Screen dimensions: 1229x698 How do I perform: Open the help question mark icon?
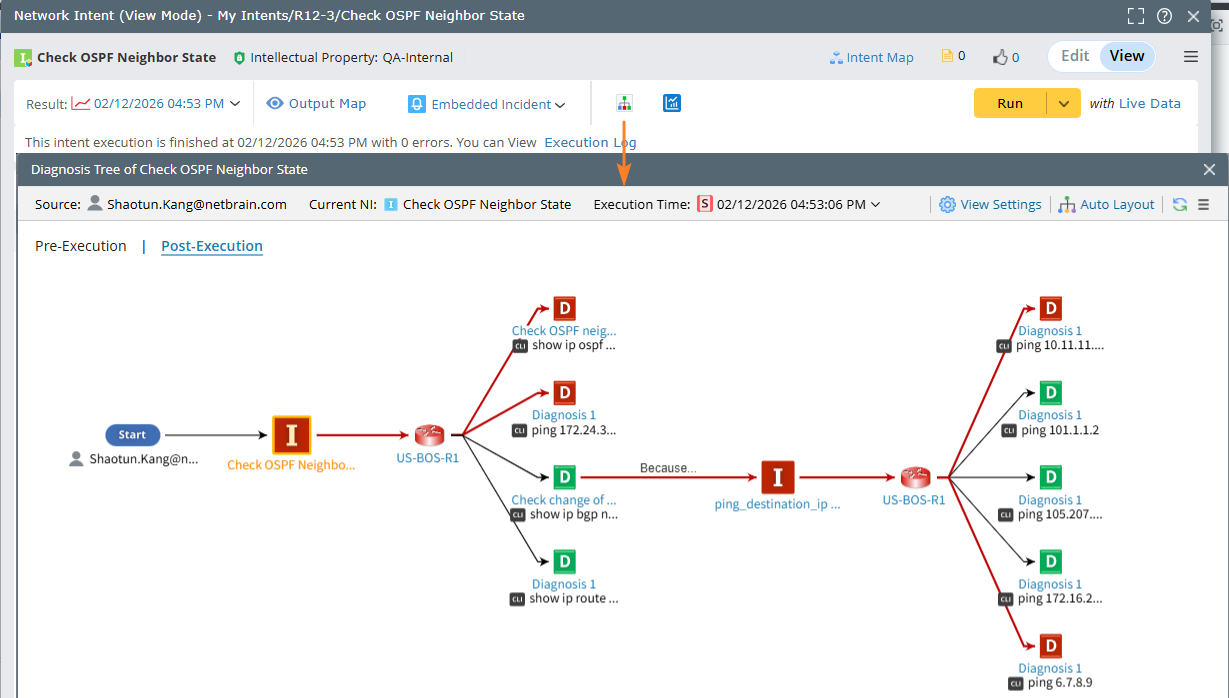click(1164, 16)
